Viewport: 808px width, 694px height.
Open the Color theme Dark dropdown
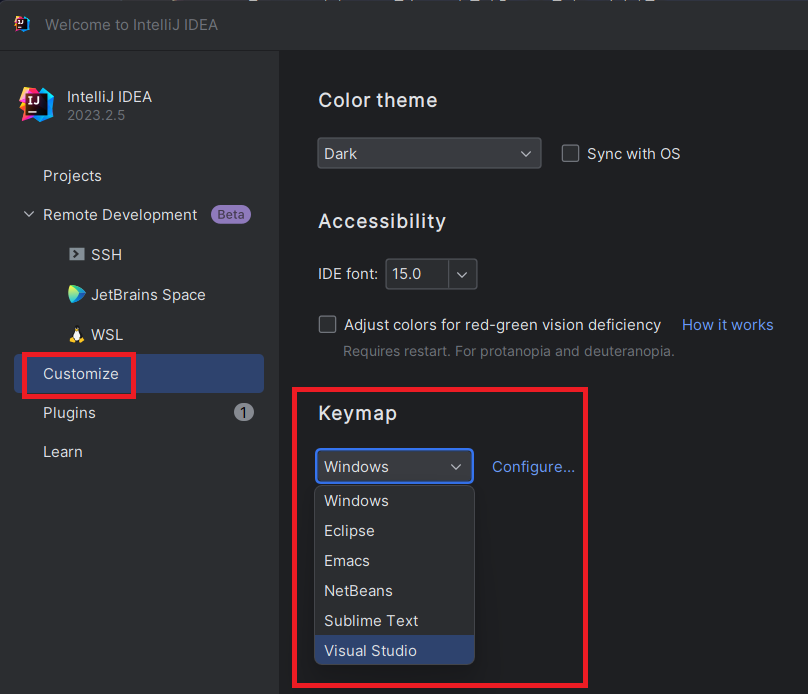click(429, 153)
